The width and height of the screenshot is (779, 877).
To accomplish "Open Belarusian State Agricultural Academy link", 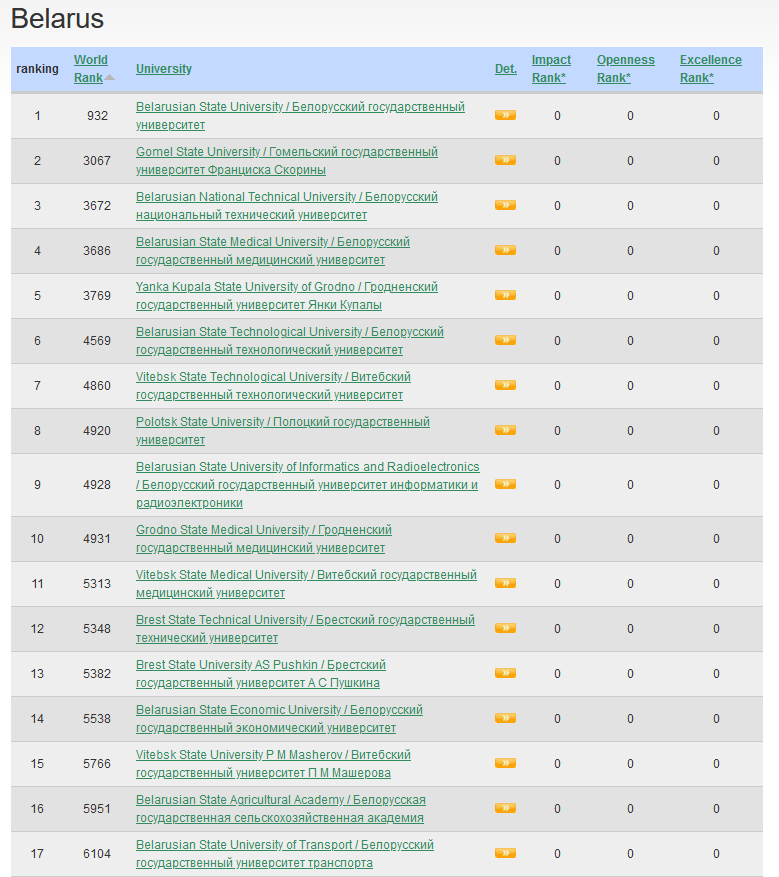I will (x=281, y=809).
